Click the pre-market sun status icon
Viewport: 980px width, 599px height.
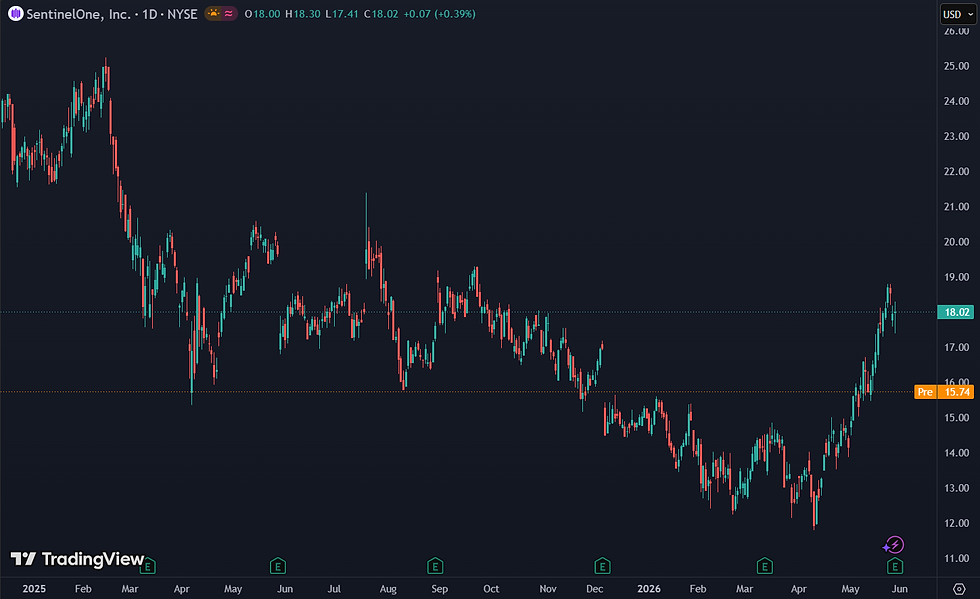(214, 14)
